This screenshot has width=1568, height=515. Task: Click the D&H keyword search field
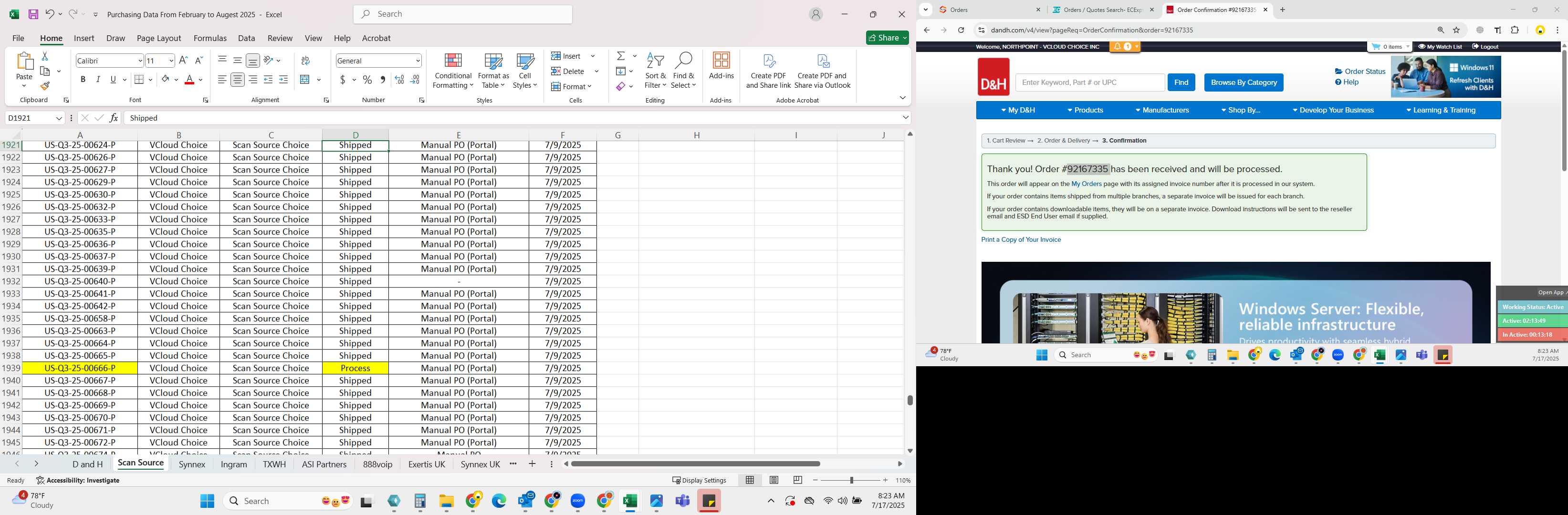tap(1089, 82)
